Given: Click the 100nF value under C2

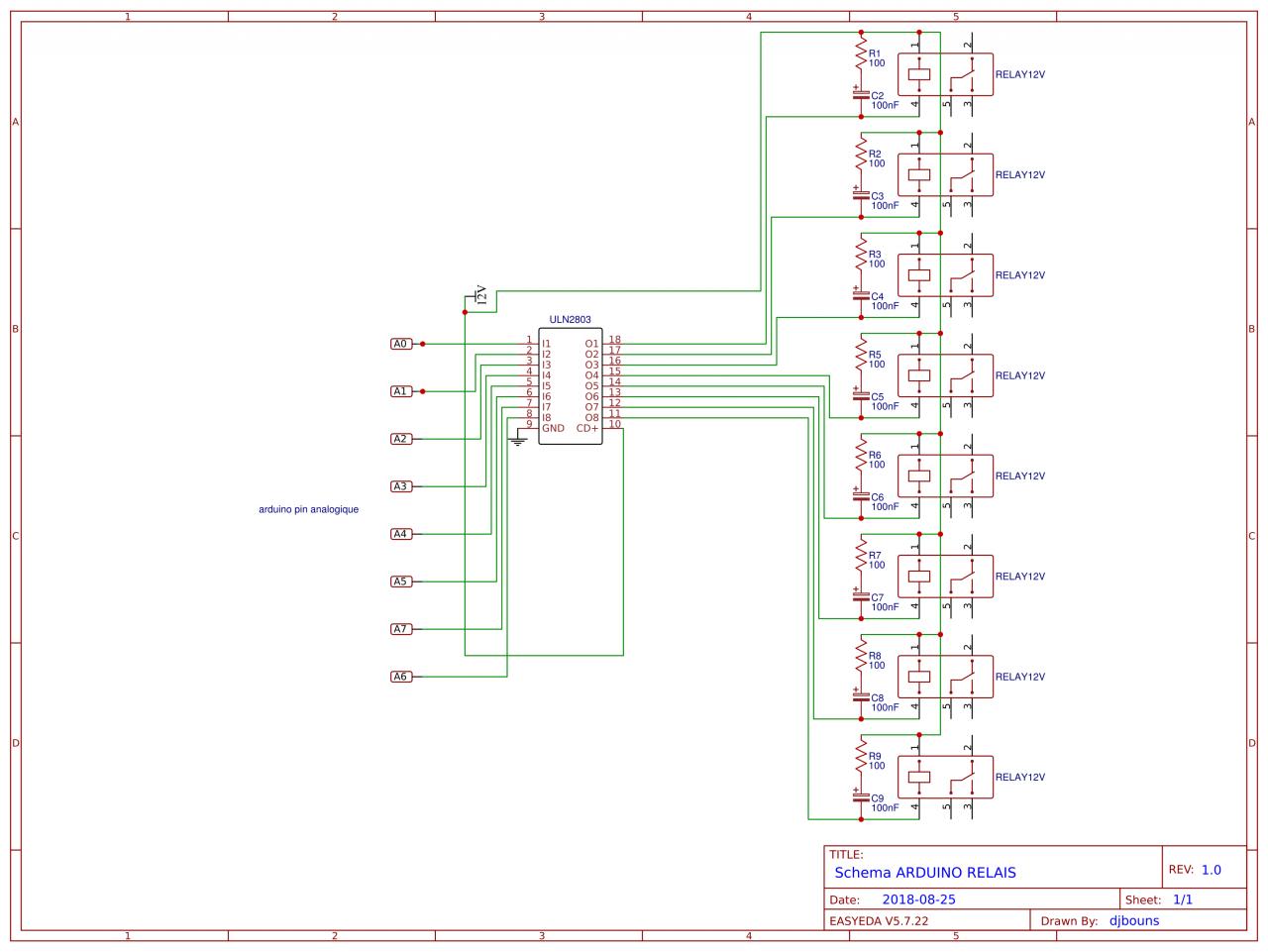Looking at the screenshot, I should (x=886, y=105).
